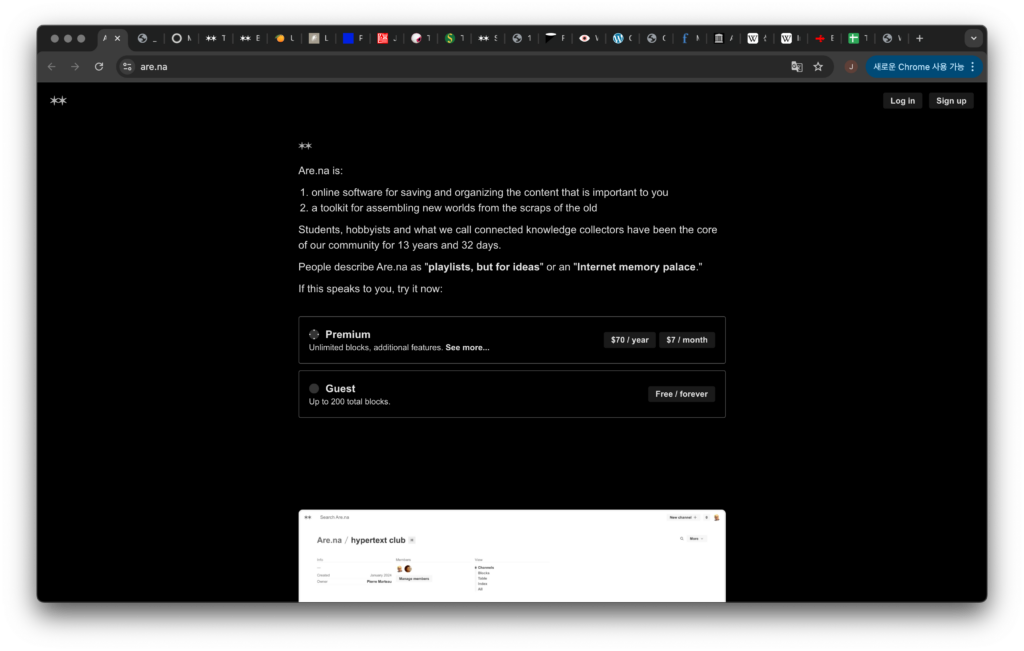Open the site information icon beside are.na URL
Viewport: 1024px width, 651px height.
click(x=127, y=67)
